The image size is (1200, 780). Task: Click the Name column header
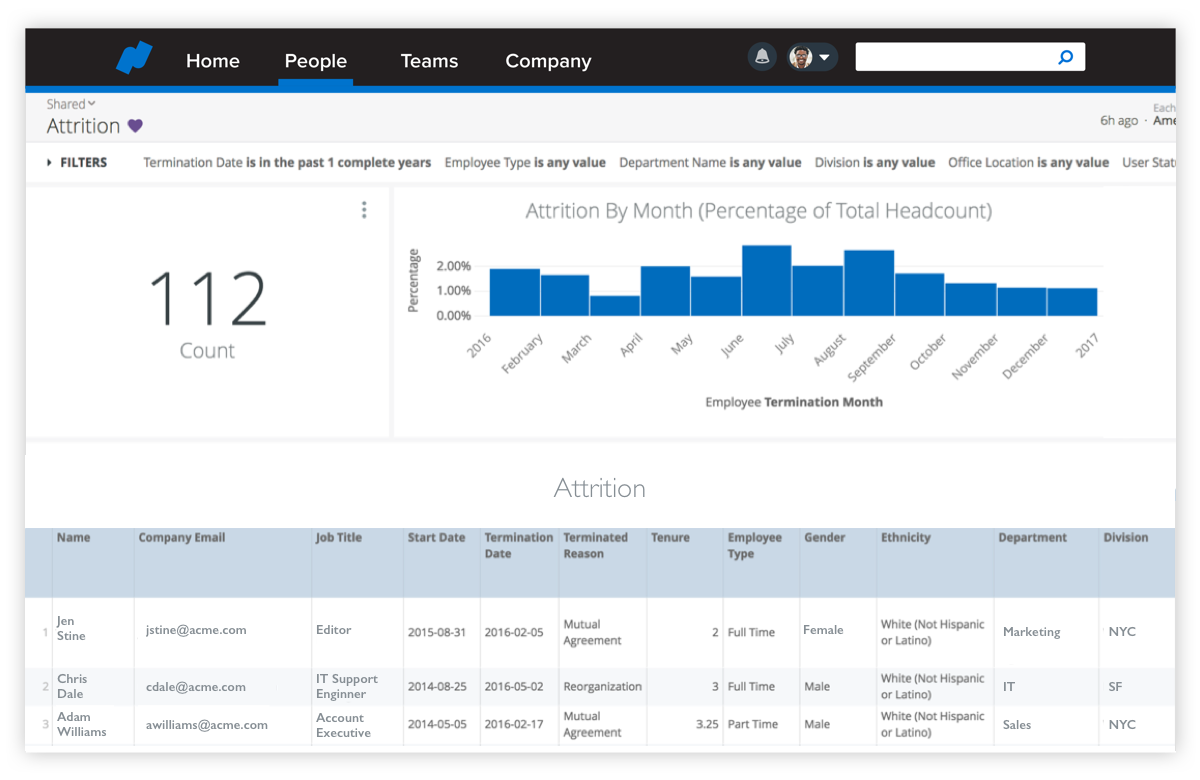[x=73, y=538]
